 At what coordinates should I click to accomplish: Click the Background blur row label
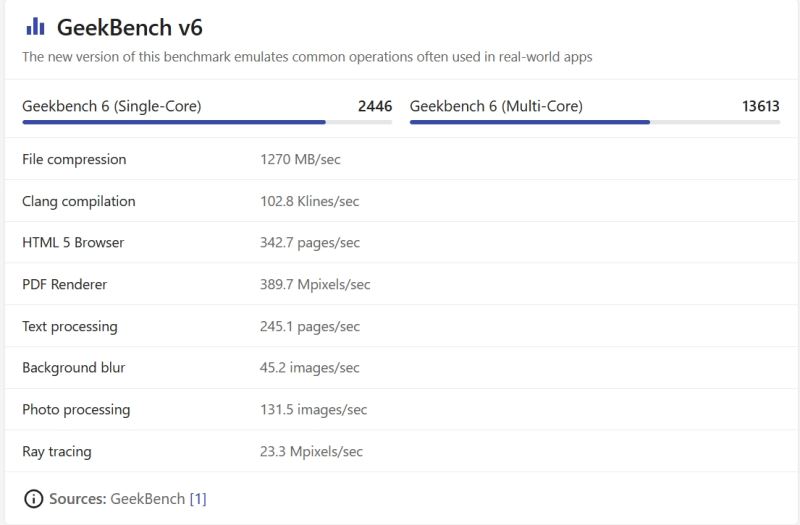pyautogui.click(x=73, y=368)
